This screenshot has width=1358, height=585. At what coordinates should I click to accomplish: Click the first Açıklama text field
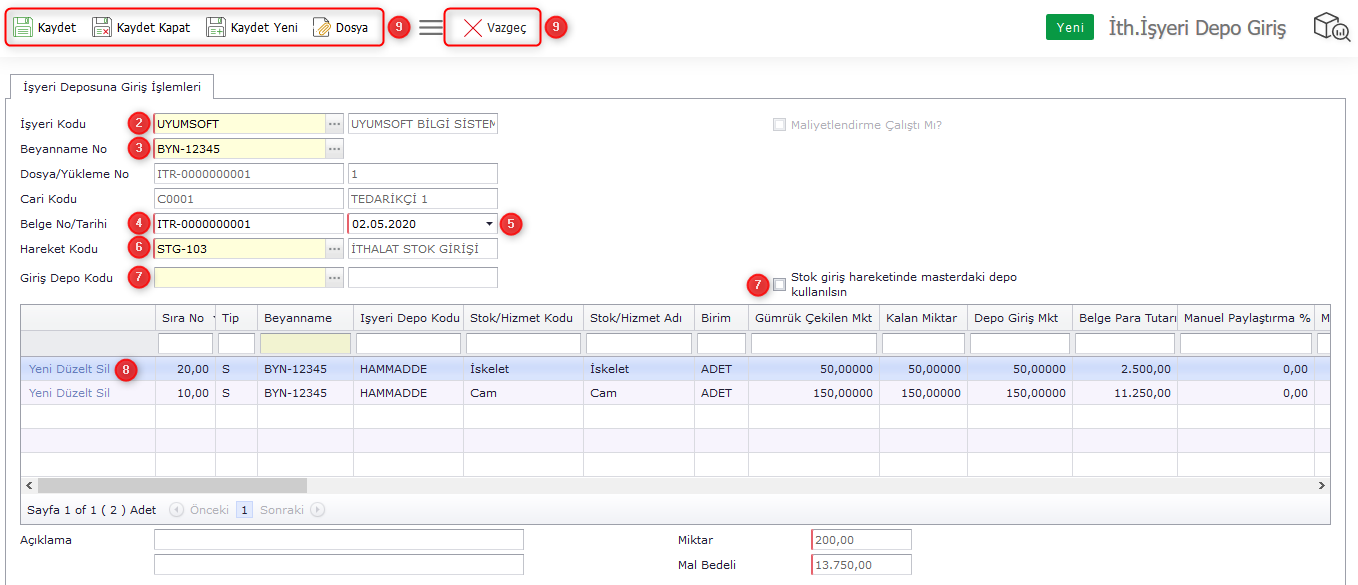click(x=338, y=540)
